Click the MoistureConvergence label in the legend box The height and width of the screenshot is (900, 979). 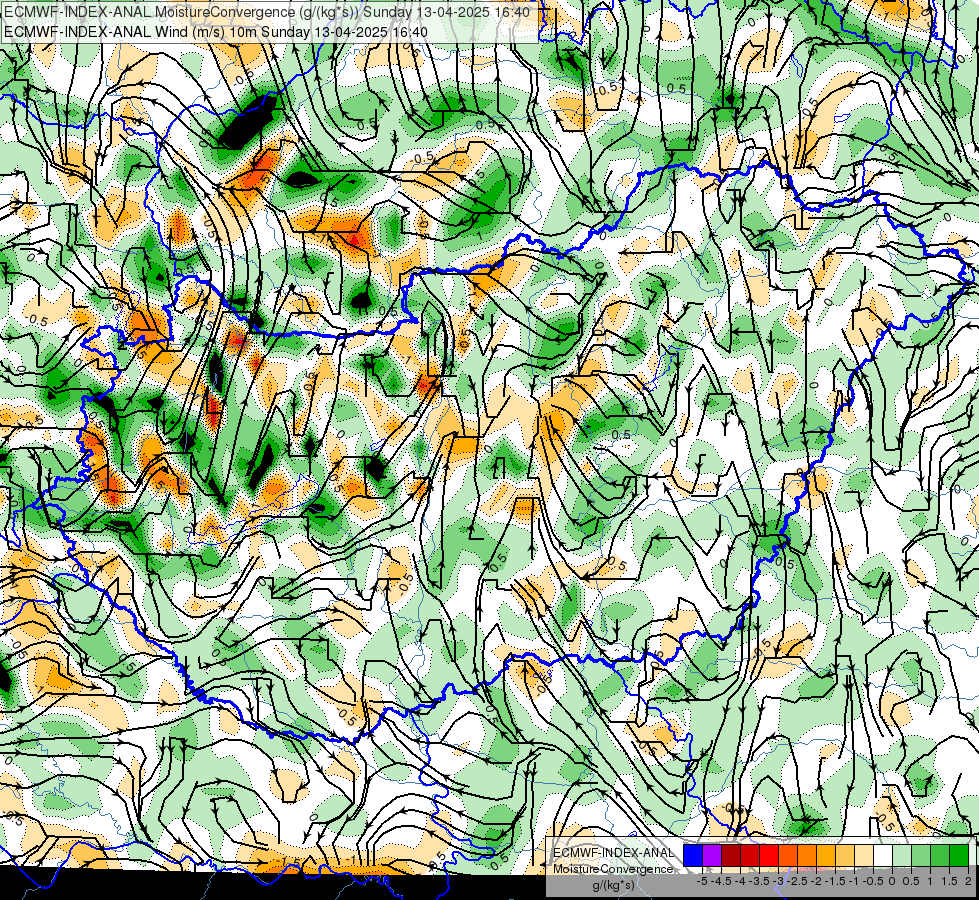[614, 869]
